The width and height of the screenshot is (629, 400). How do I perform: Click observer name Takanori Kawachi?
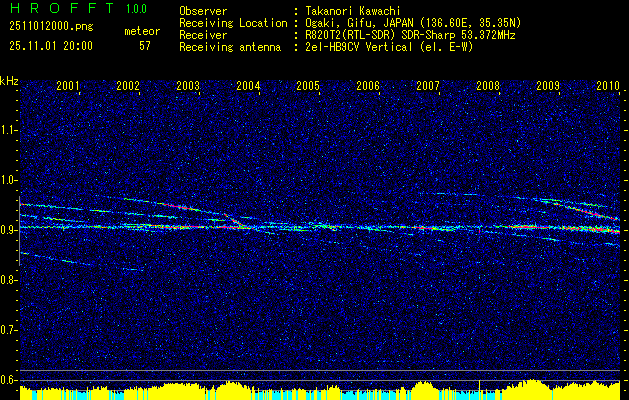pyautogui.click(x=353, y=11)
